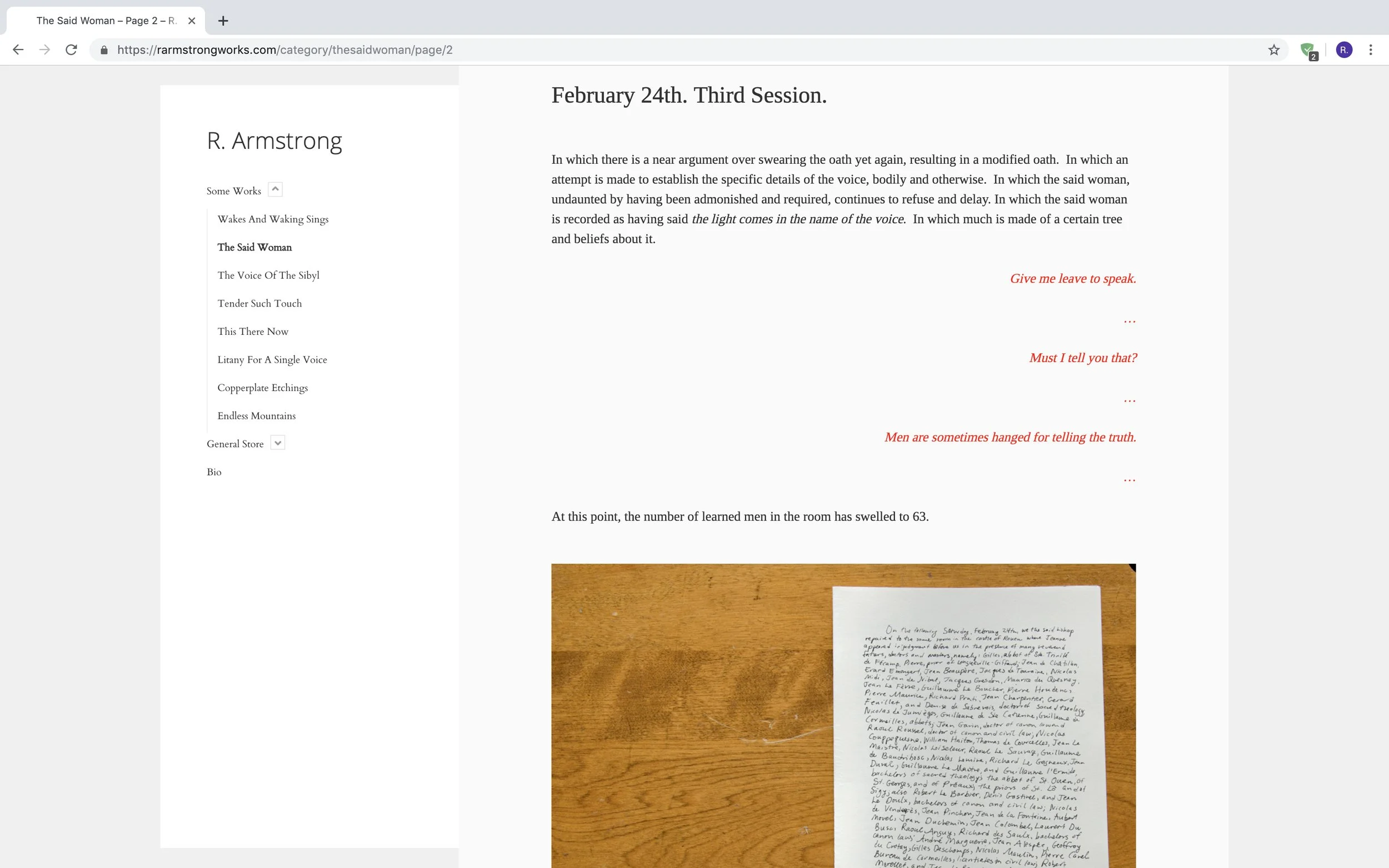The width and height of the screenshot is (1389, 868).
Task: Open a new browser tab
Action: click(223, 21)
